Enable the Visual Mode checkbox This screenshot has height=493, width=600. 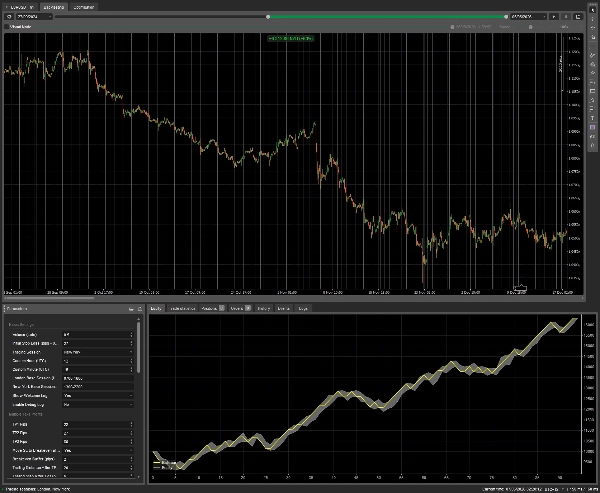click(7, 27)
